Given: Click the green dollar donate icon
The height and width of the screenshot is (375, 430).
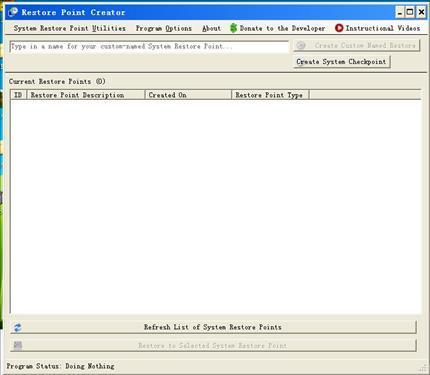Looking at the screenshot, I should coord(234,28).
